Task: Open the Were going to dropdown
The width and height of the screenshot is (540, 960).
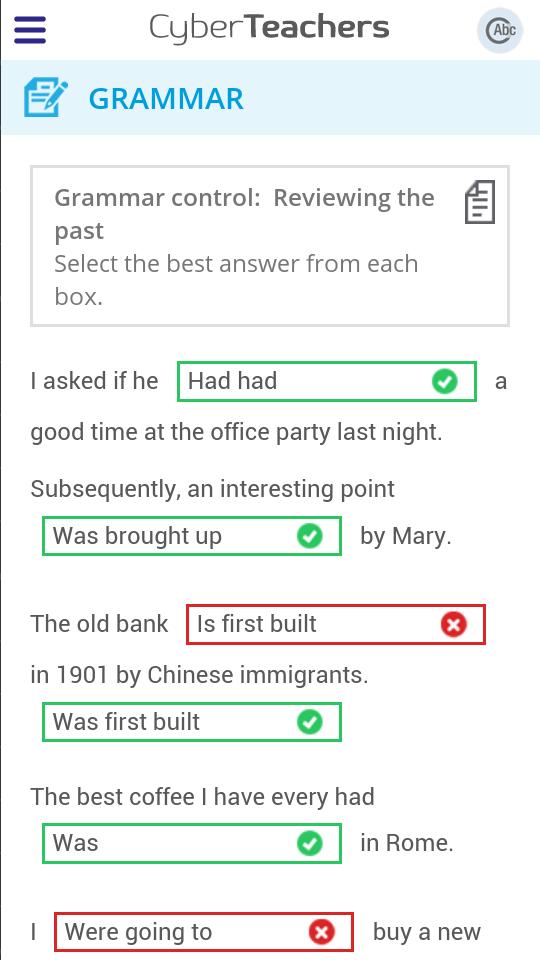Action: (204, 932)
